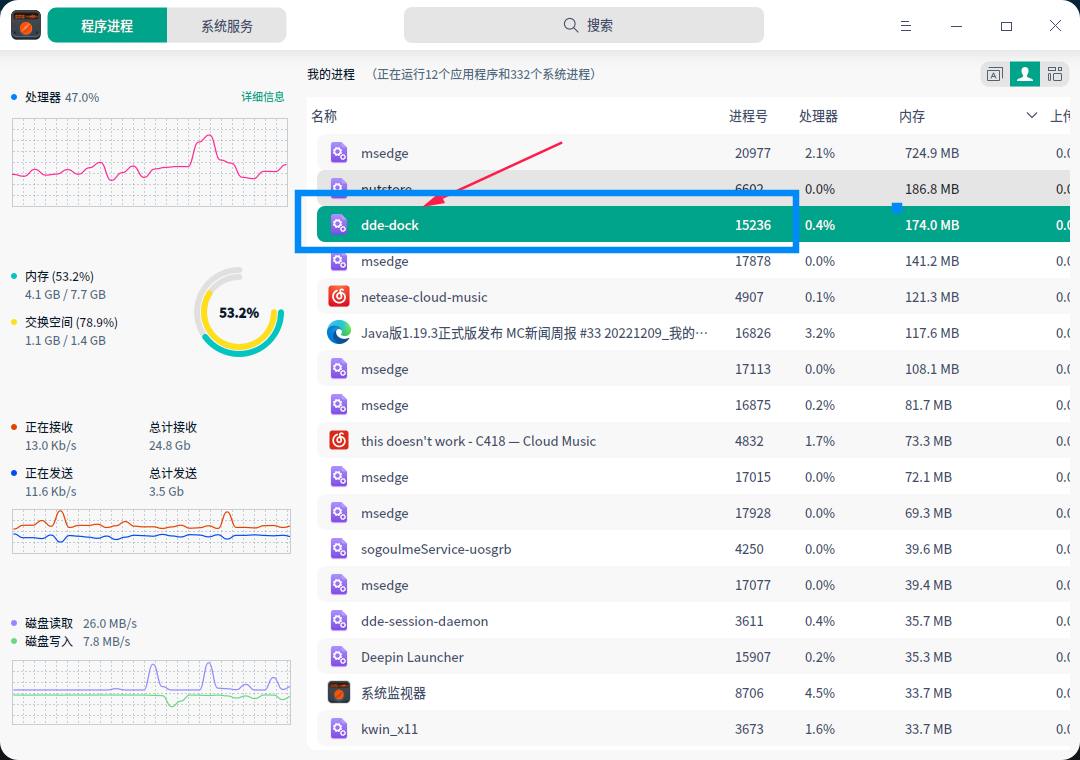The width and height of the screenshot is (1080, 760).
Task: Switch to the 系统服务 tab
Action: [227, 26]
